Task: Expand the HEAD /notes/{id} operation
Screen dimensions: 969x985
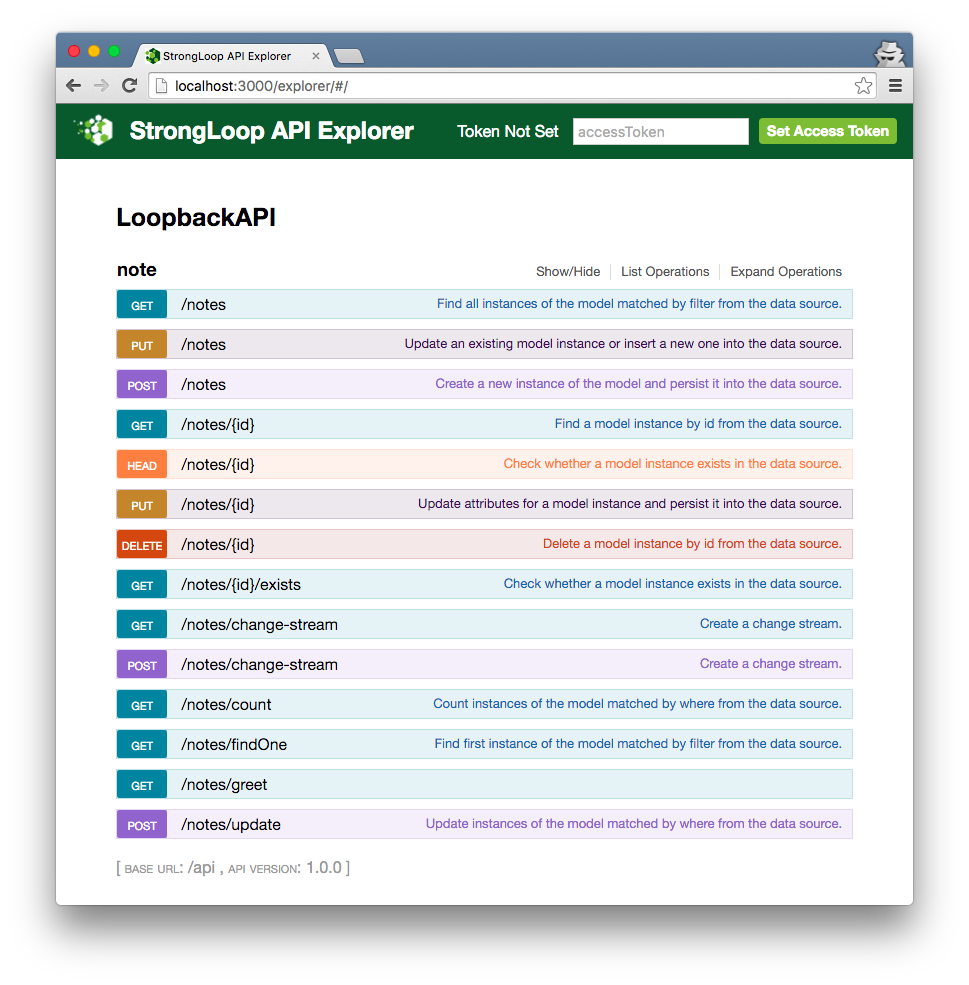Action: pyautogui.click(x=484, y=464)
